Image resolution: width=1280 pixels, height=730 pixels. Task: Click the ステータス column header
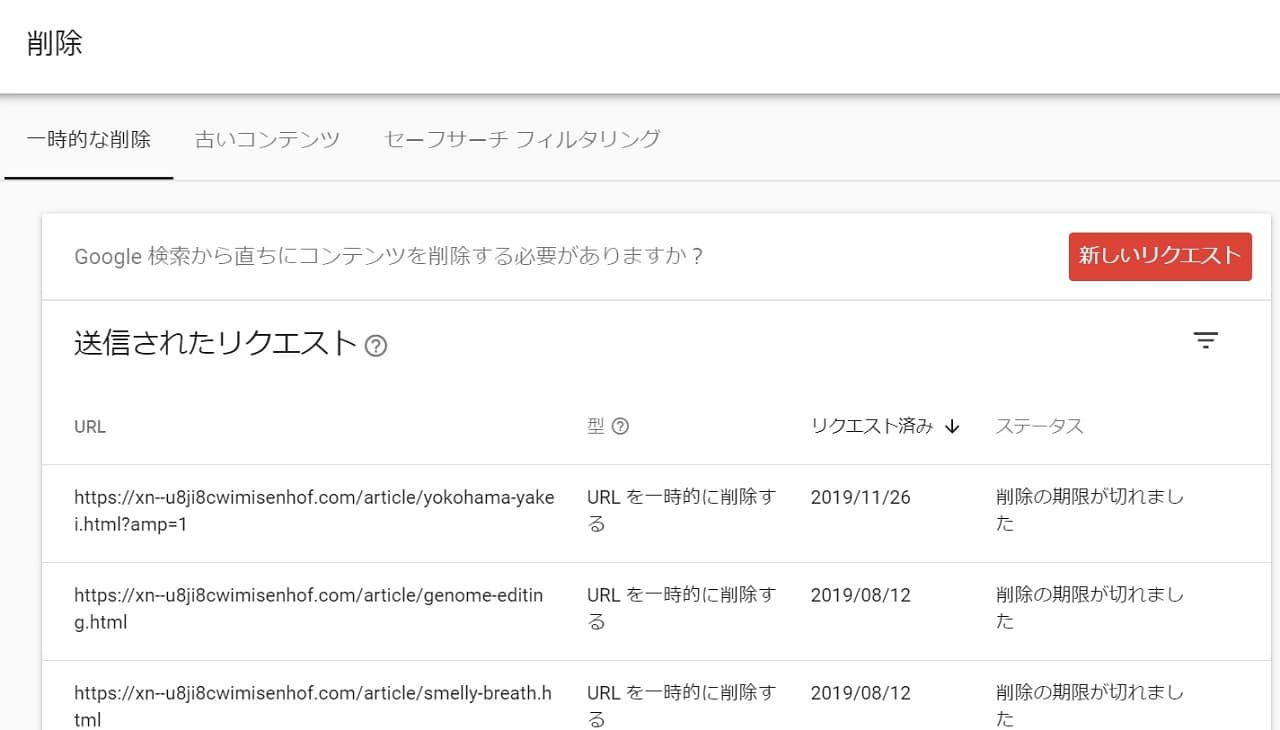[1039, 427]
